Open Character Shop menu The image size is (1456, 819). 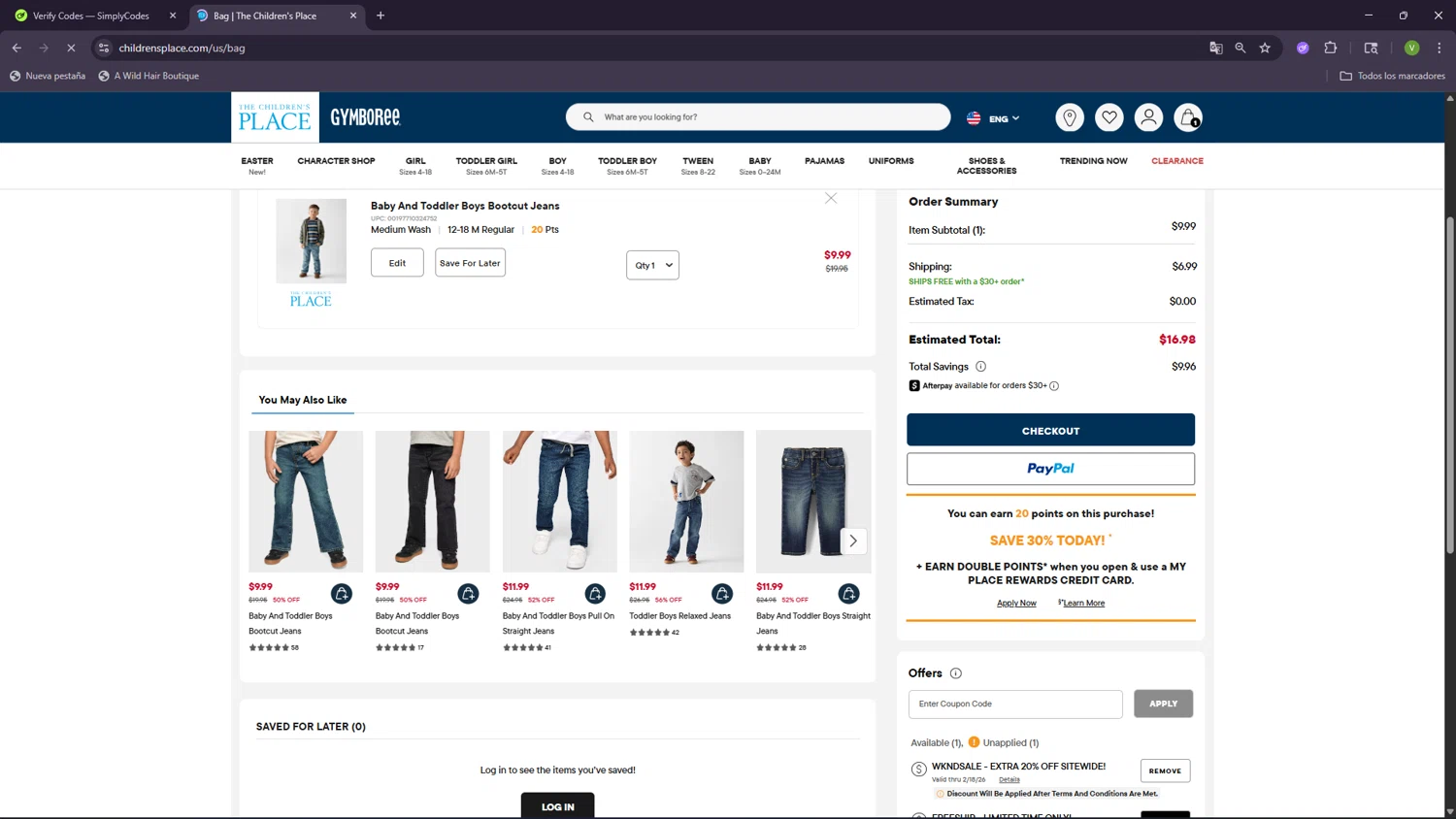[x=336, y=161]
